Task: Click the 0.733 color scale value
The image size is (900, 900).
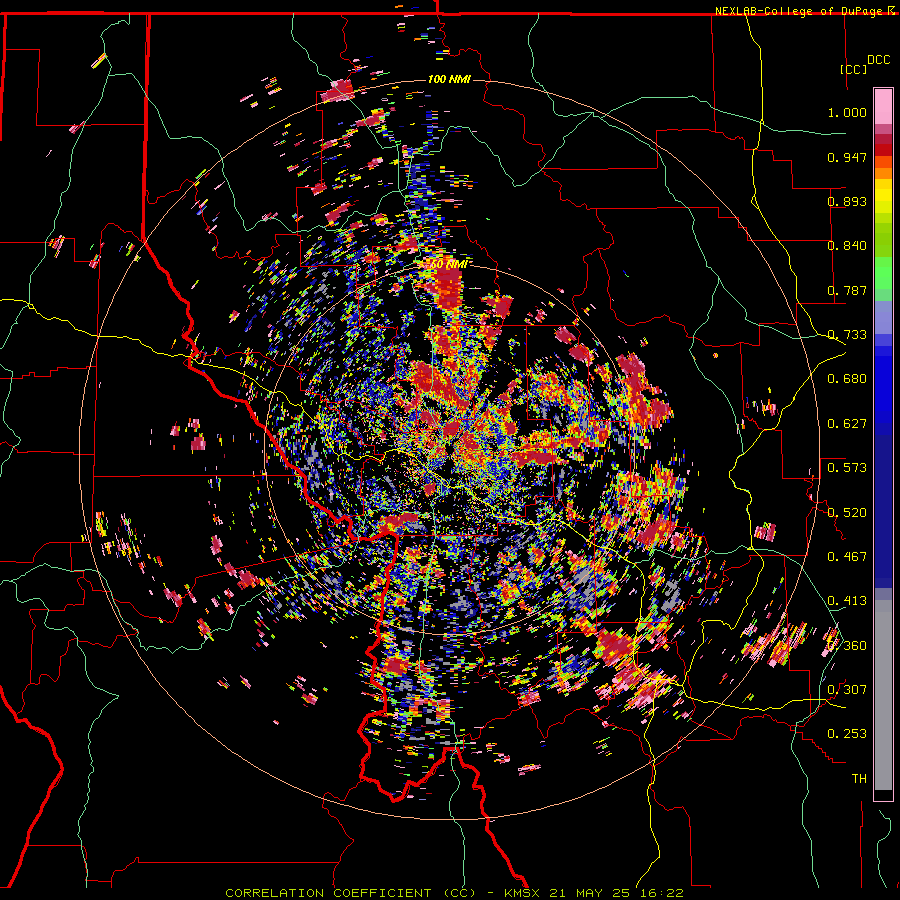Action: [847, 335]
